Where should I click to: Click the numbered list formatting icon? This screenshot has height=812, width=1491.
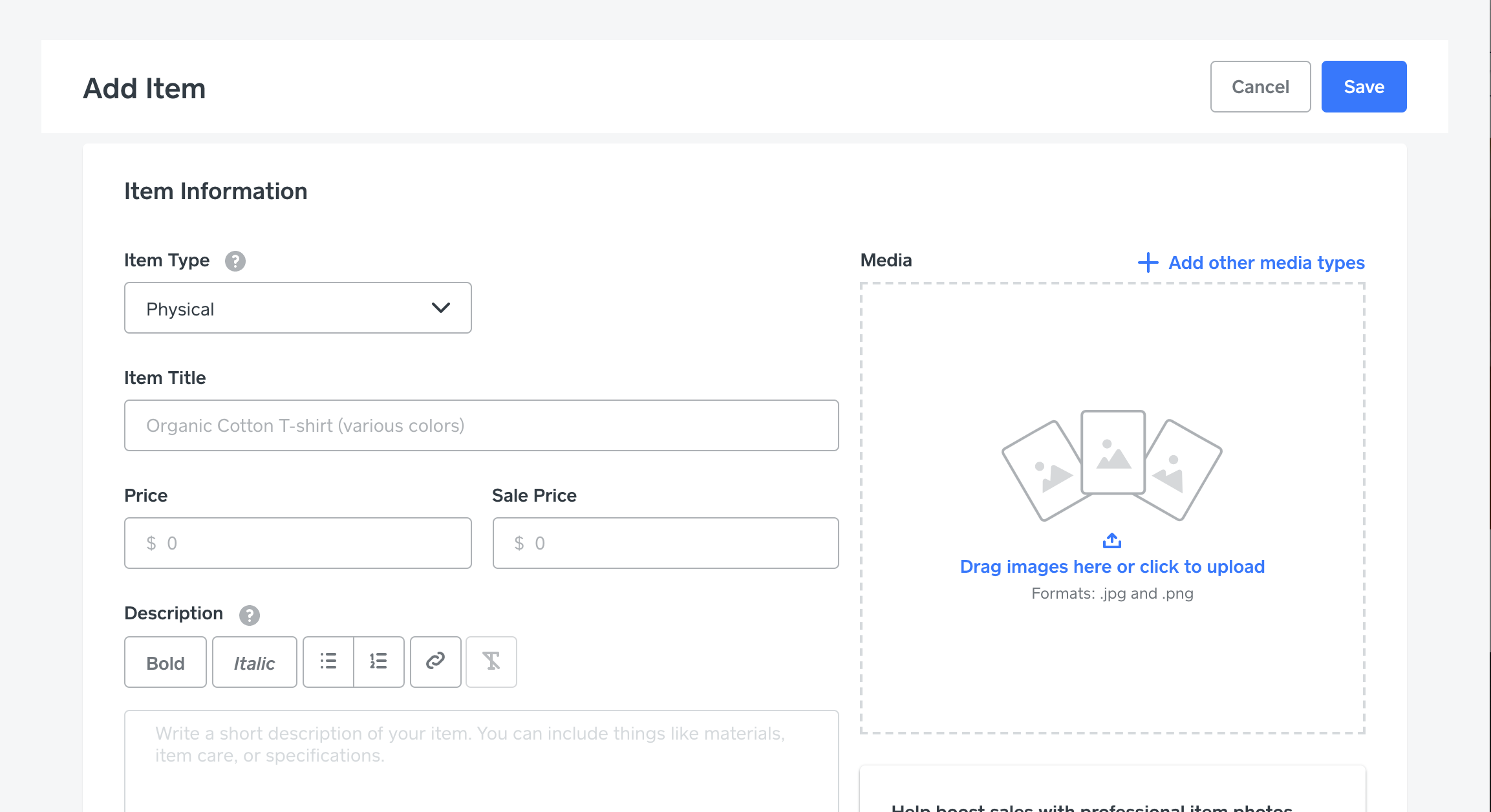click(x=378, y=662)
